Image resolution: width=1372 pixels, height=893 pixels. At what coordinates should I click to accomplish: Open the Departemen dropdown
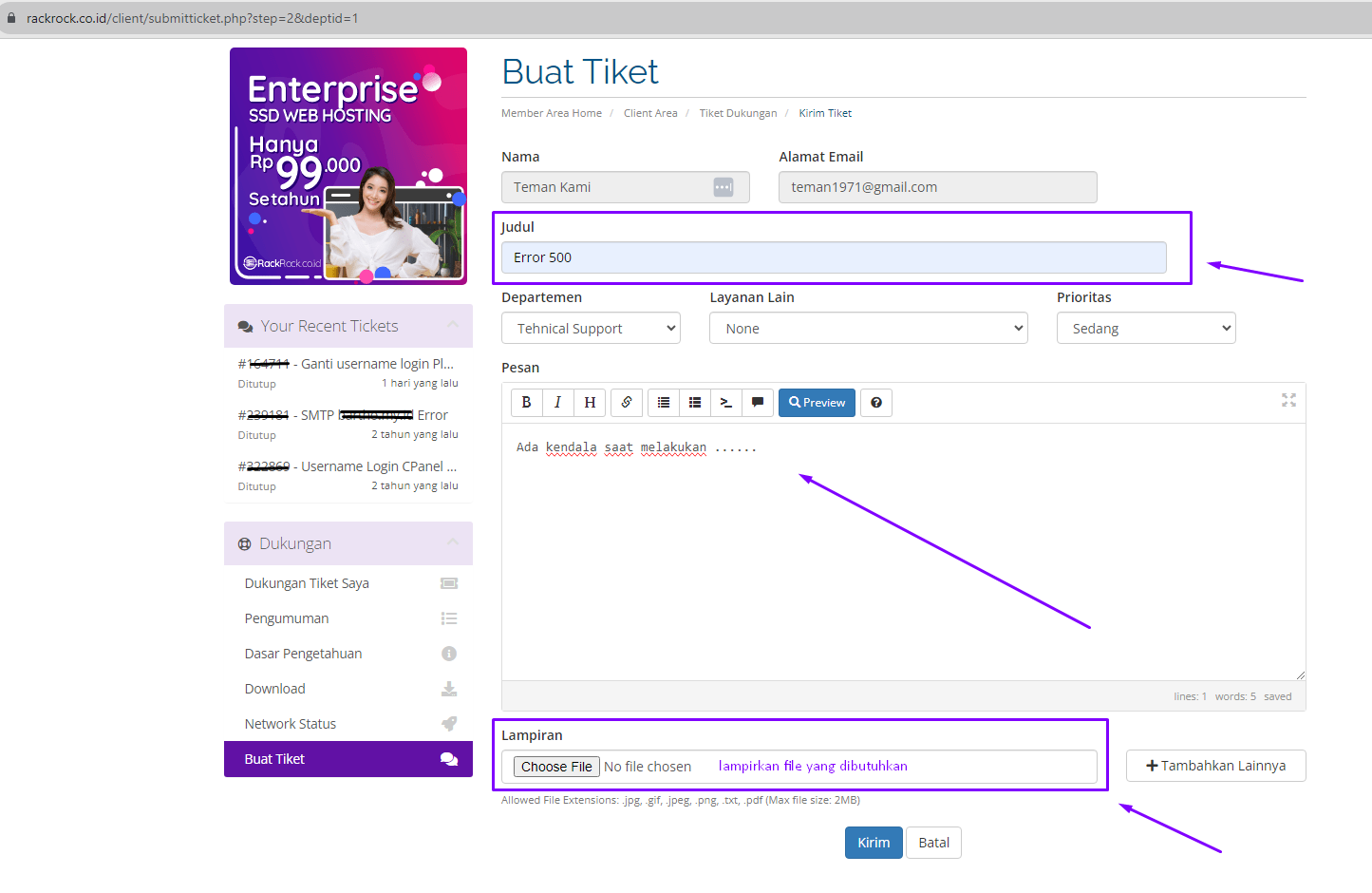(x=591, y=329)
